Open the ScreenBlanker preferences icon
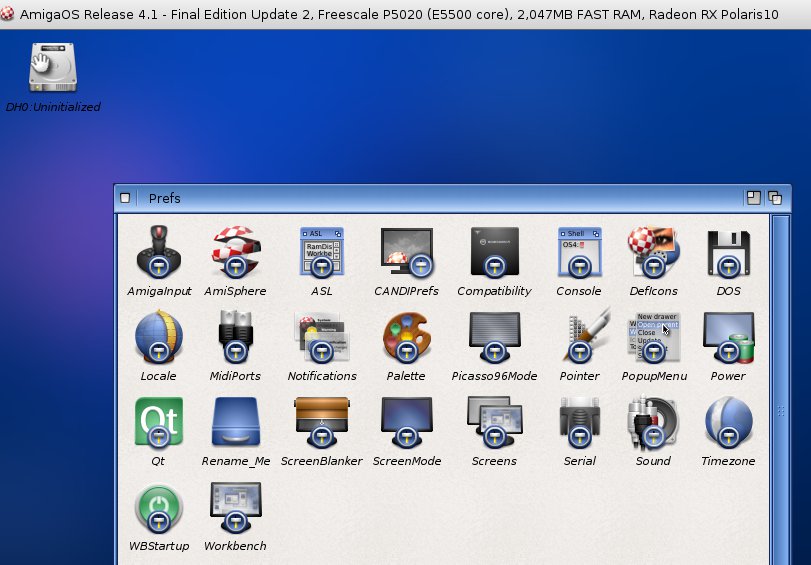Viewport: 811px width, 565px height. [x=322, y=422]
